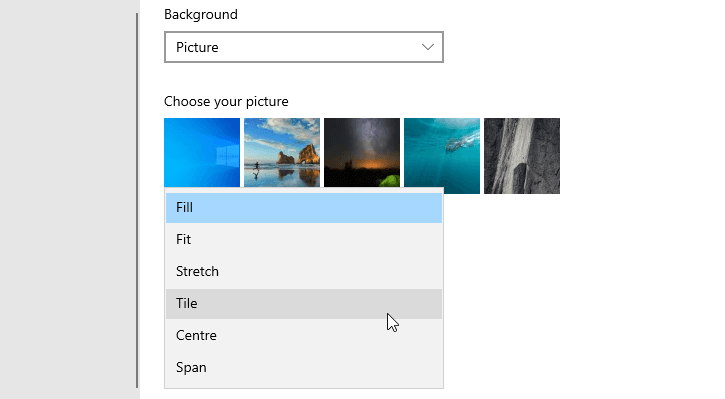The height and width of the screenshot is (399, 725).
Task: Open the Background Picture combo box
Action: 304,47
